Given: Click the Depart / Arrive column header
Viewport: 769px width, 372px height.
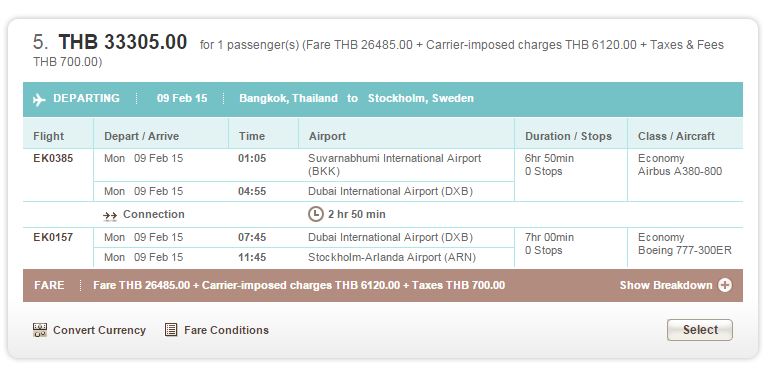Looking at the screenshot, I should click(141, 136).
